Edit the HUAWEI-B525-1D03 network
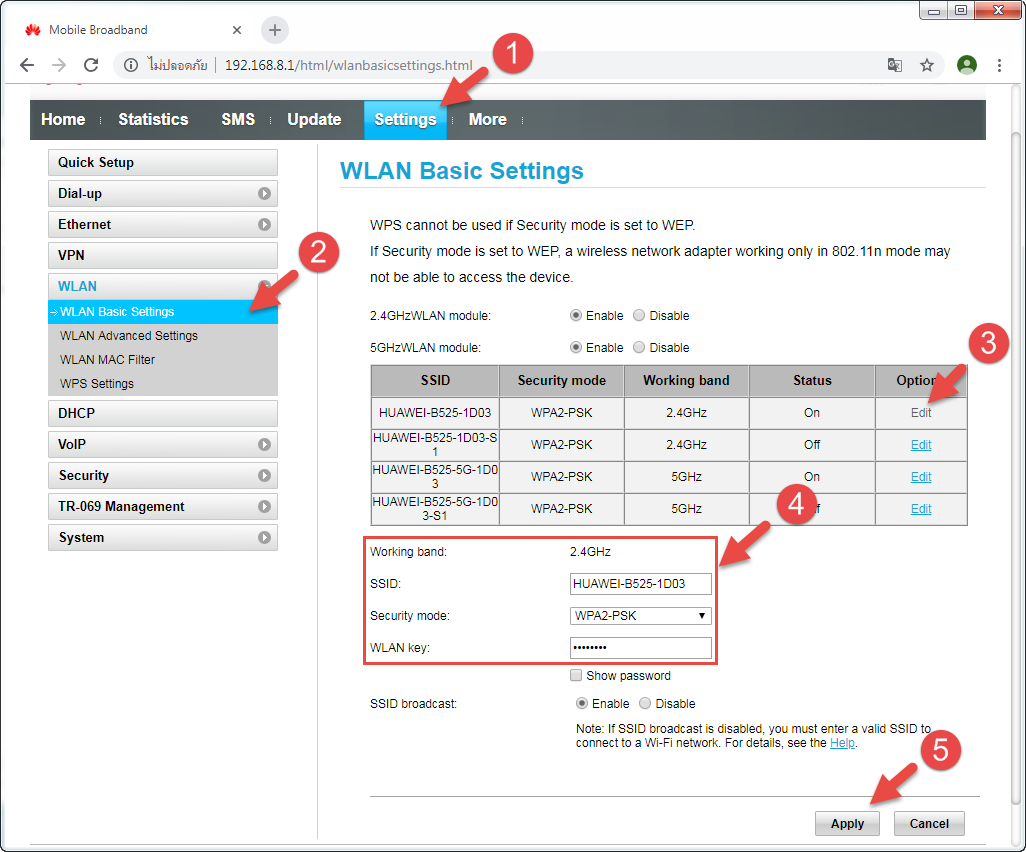1026x852 pixels. point(921,413)
